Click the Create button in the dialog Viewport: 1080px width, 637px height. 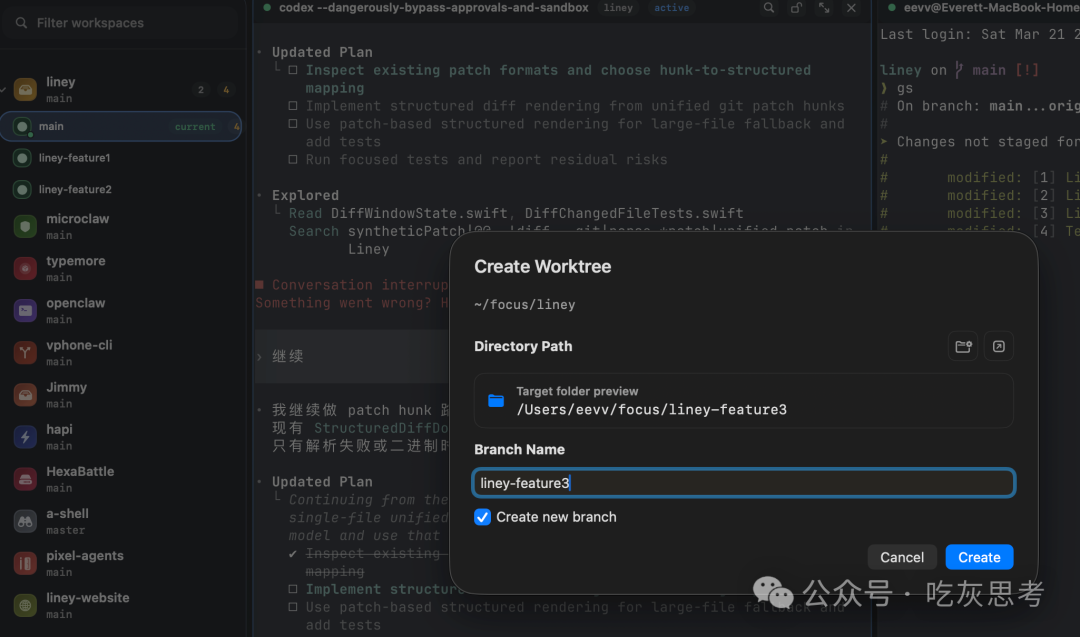coord(979,557)
